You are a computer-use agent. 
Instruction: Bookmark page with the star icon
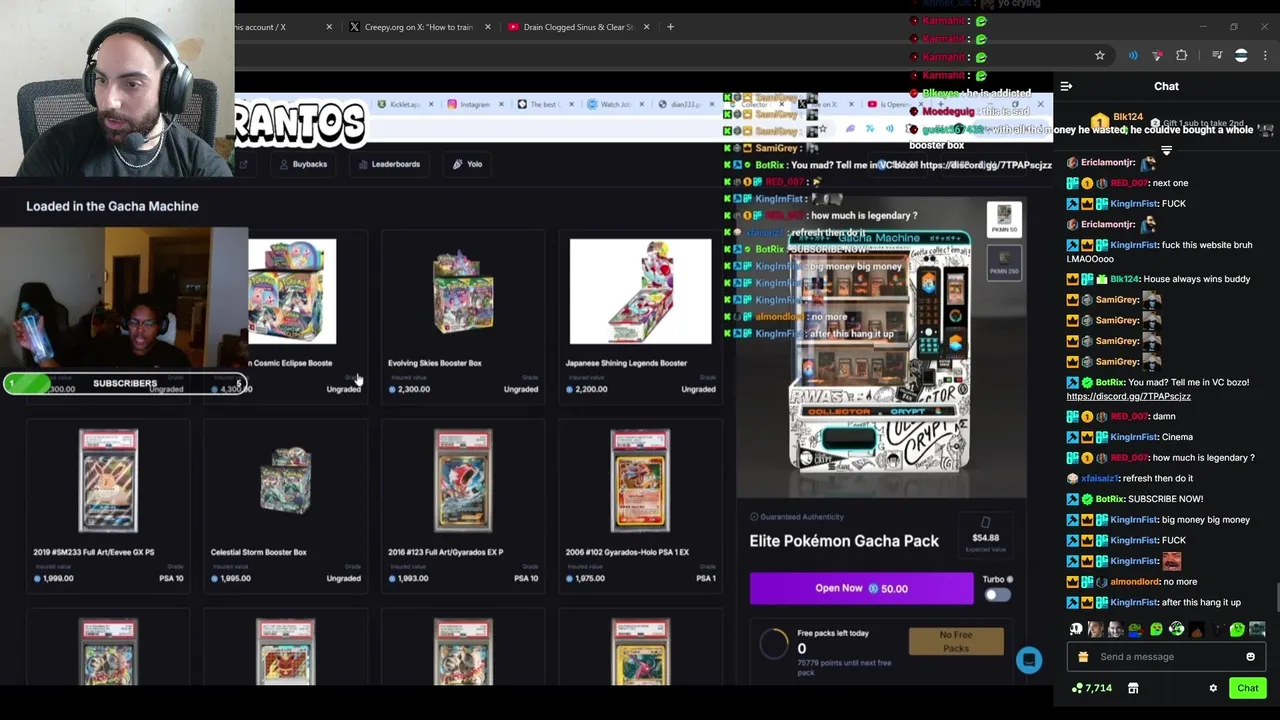pyautogui.click(x=1100, y=56)
